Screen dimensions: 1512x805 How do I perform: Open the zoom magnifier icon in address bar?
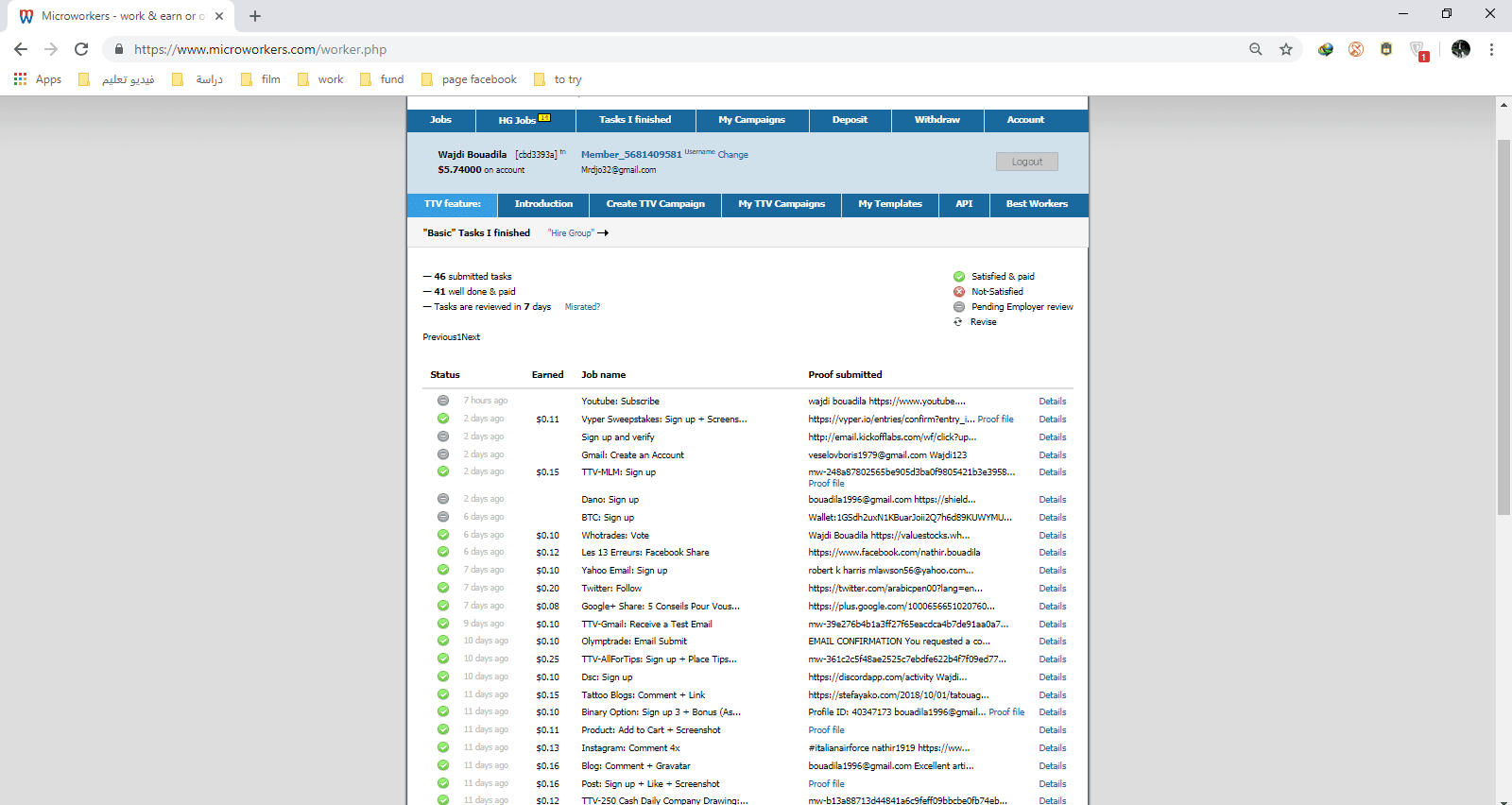[1256, 49]
